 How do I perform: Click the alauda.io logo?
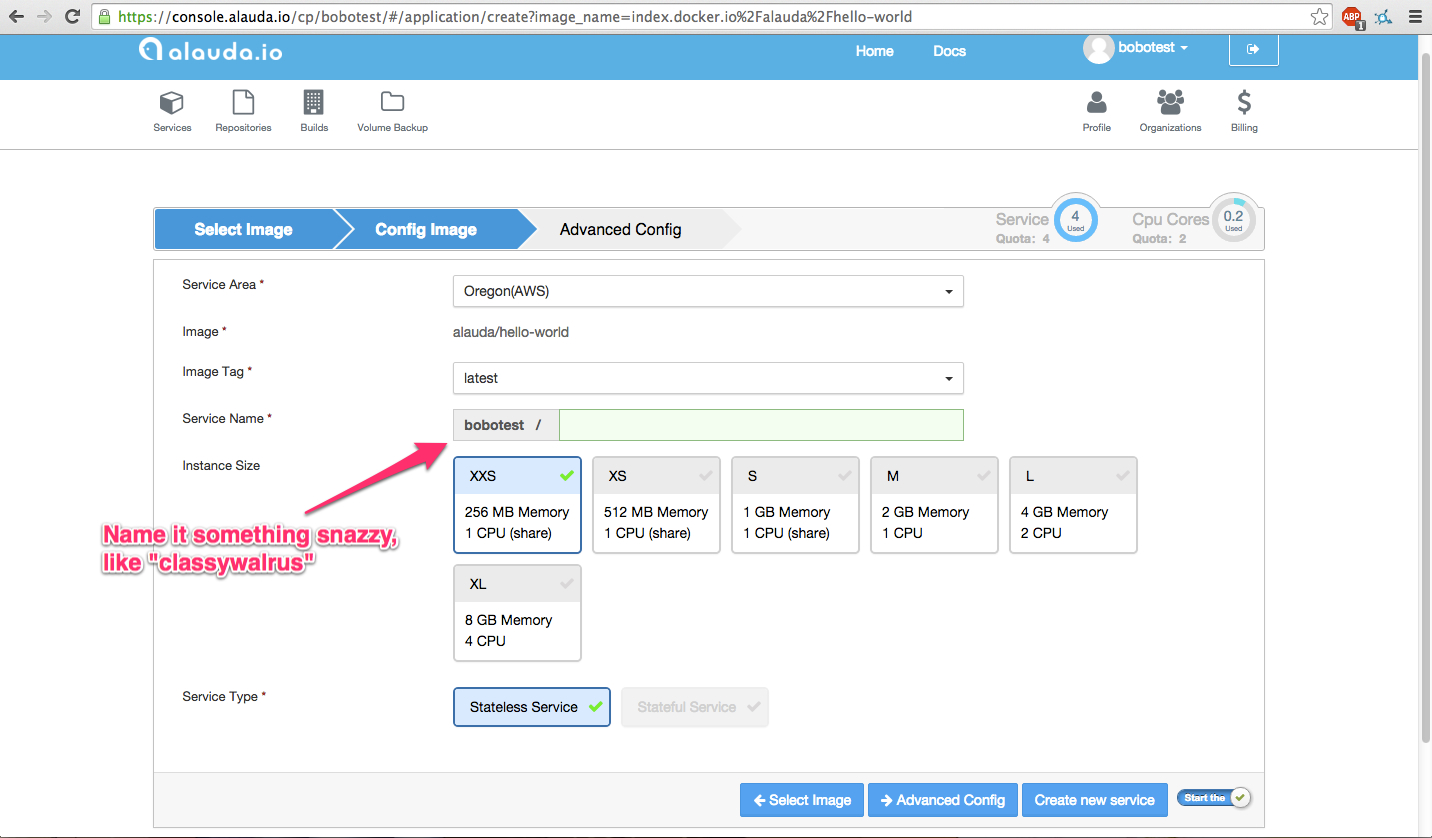[x=211, y=50]
